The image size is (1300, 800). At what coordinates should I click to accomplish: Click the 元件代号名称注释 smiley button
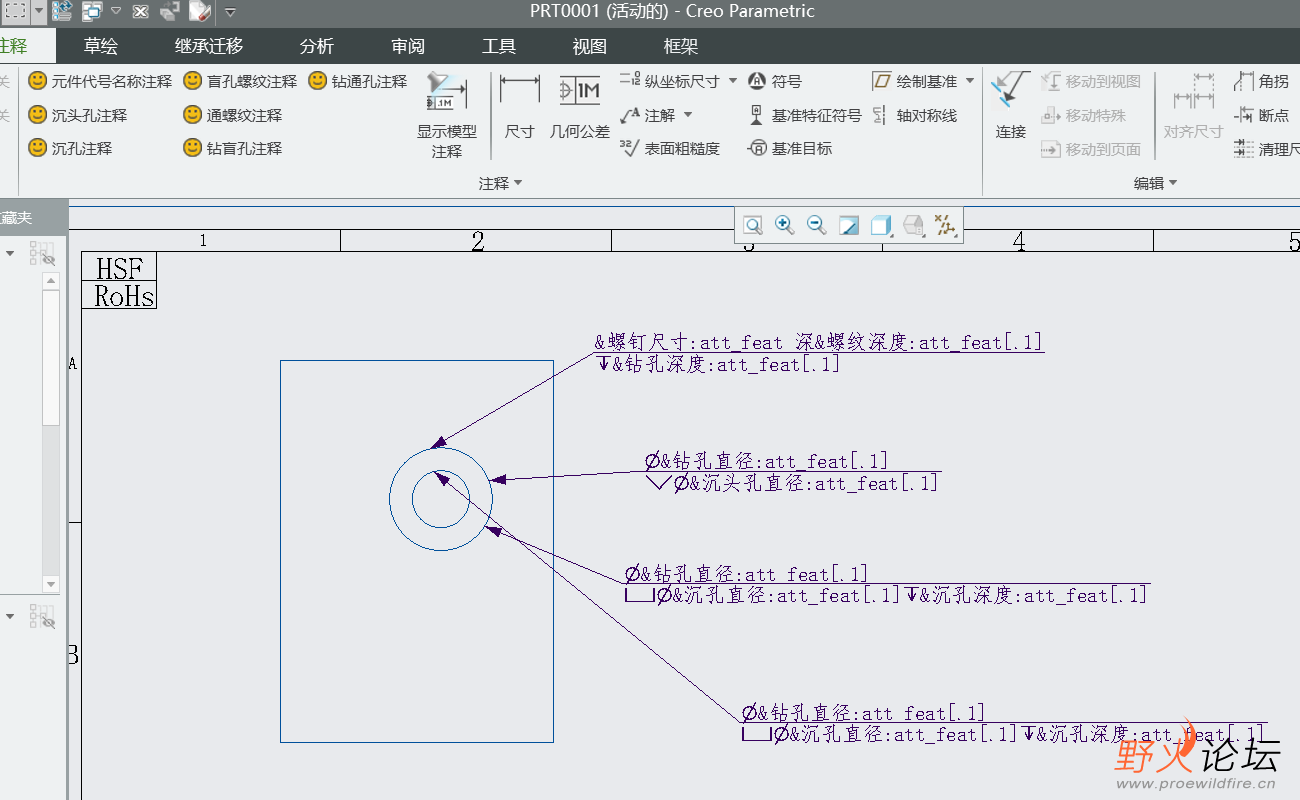pyautogui.click(x=99, y=81)
